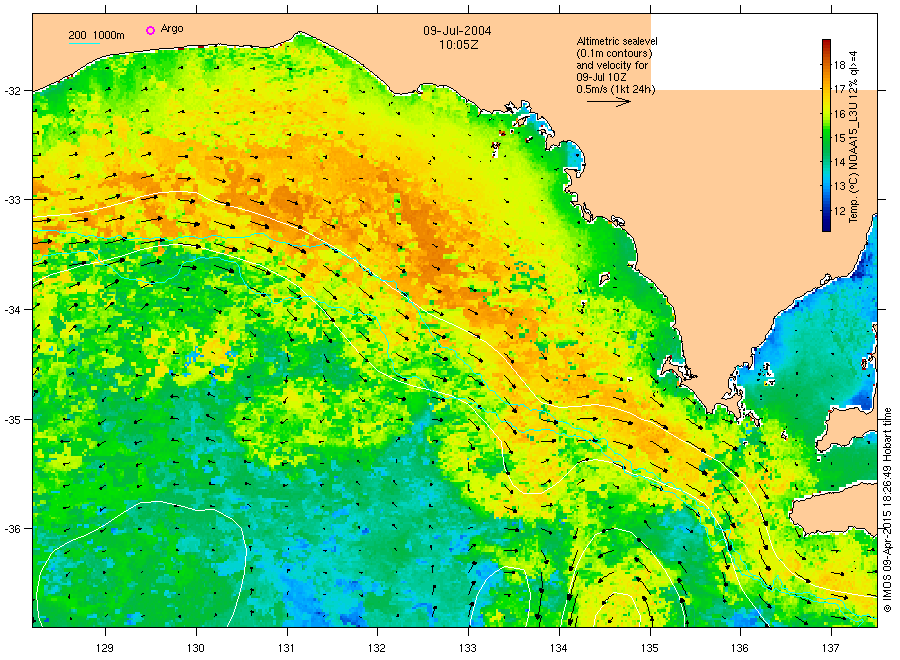The image size is (900, 660).
Task: Click the 'and velocity for' caption line
Action: pos(612,65)
